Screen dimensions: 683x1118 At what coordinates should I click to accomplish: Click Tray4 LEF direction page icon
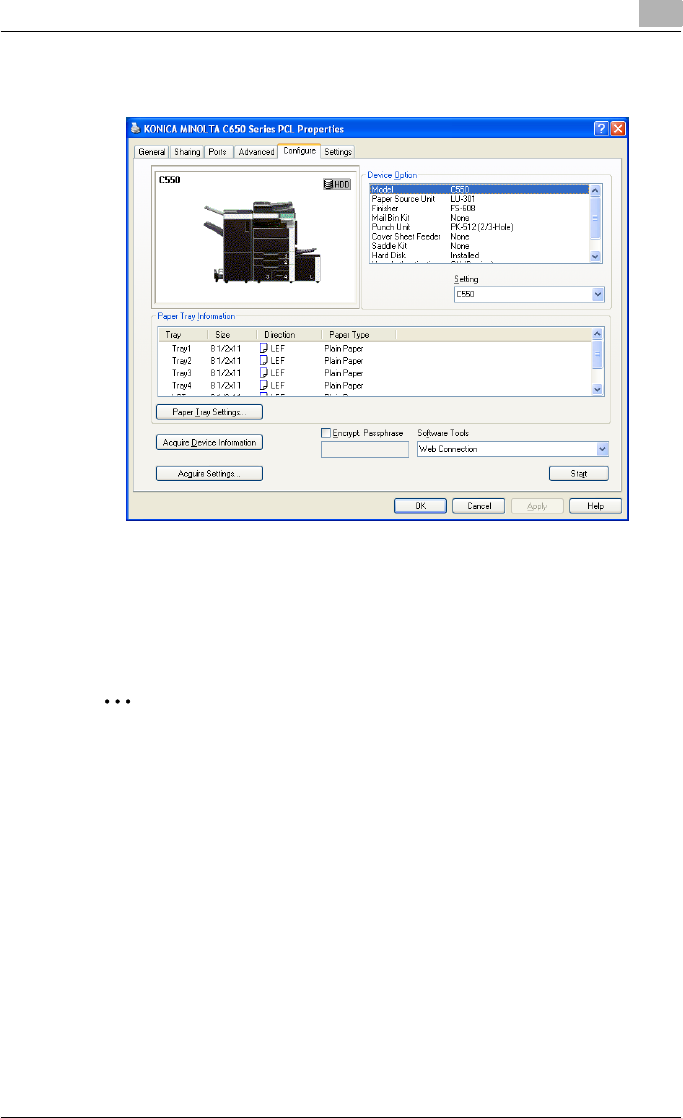click(264, 386)
